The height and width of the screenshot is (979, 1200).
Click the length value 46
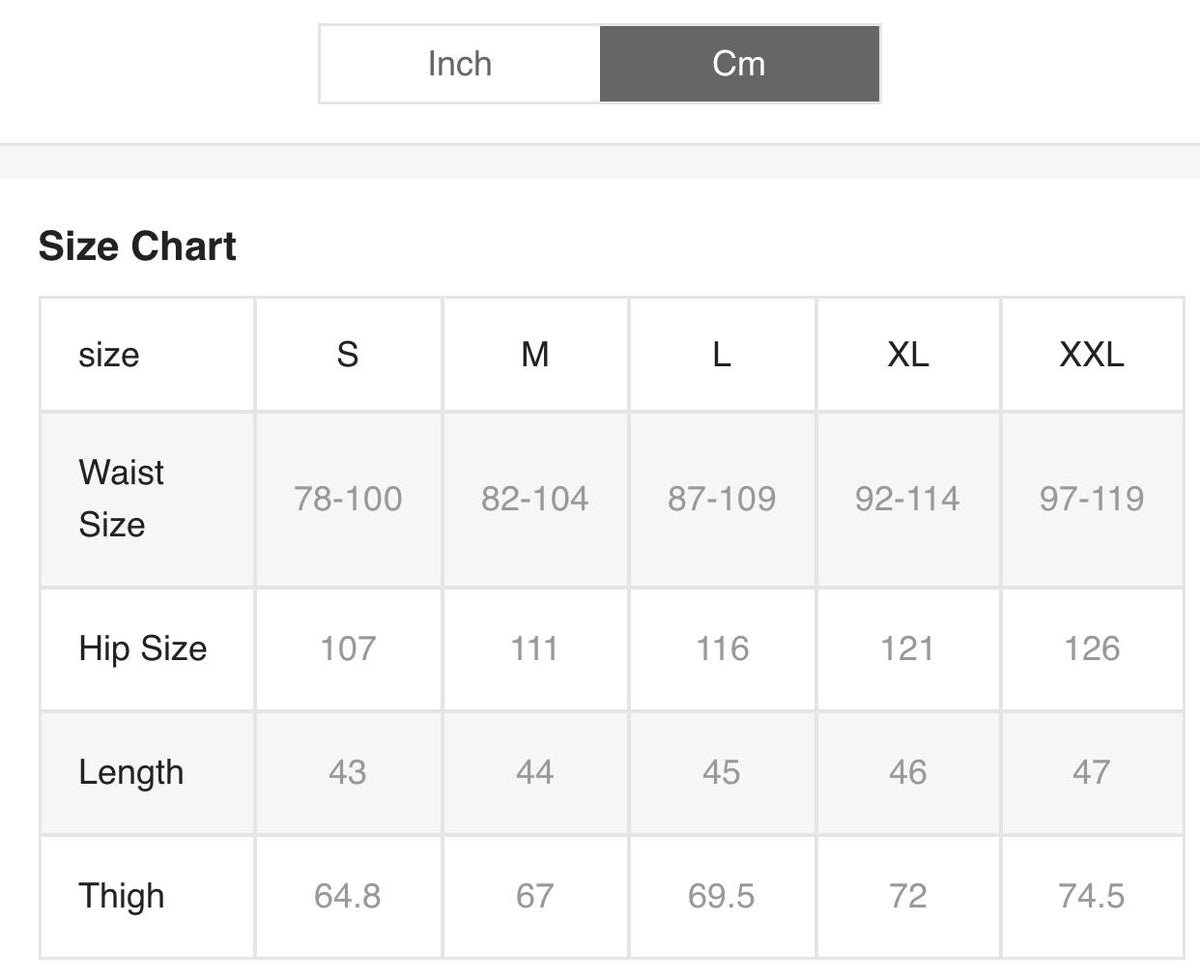[908, 772]
